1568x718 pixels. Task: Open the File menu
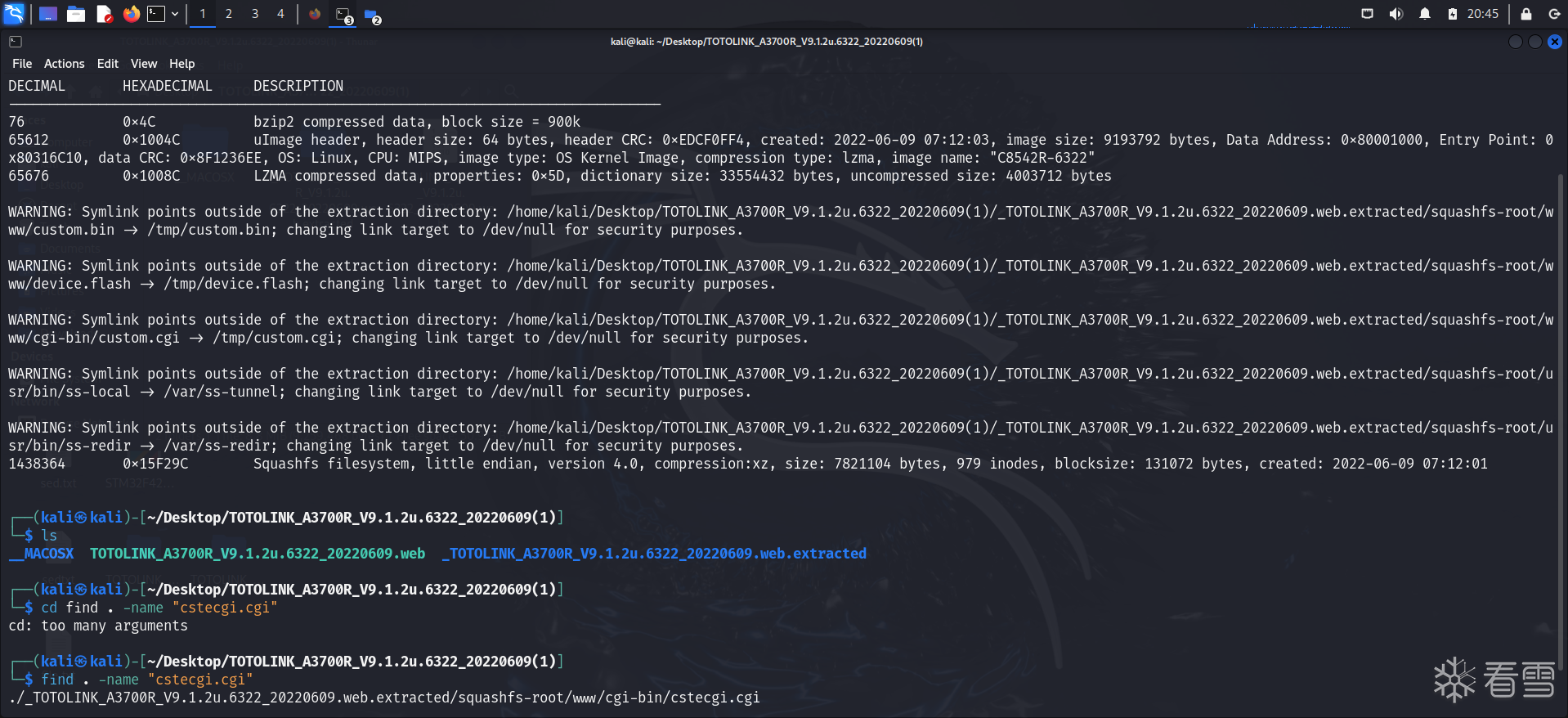22,64
